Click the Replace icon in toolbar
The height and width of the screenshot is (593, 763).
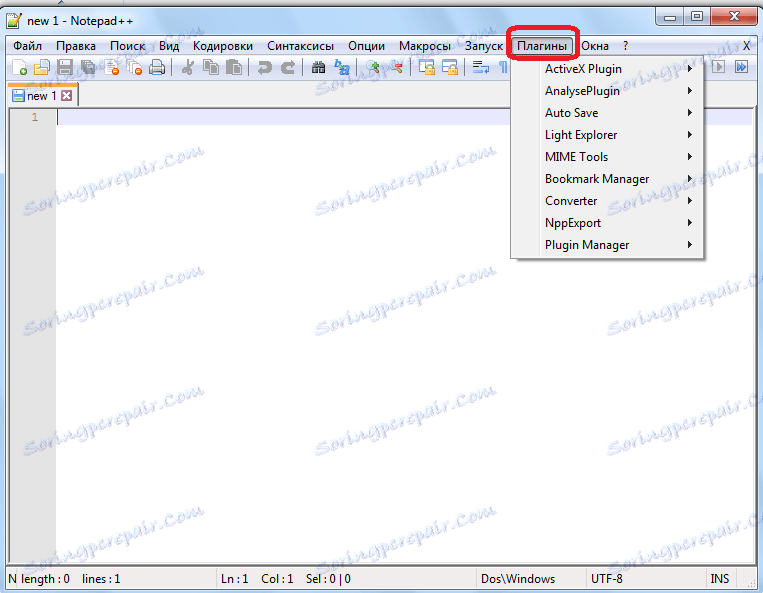[342, 67]
